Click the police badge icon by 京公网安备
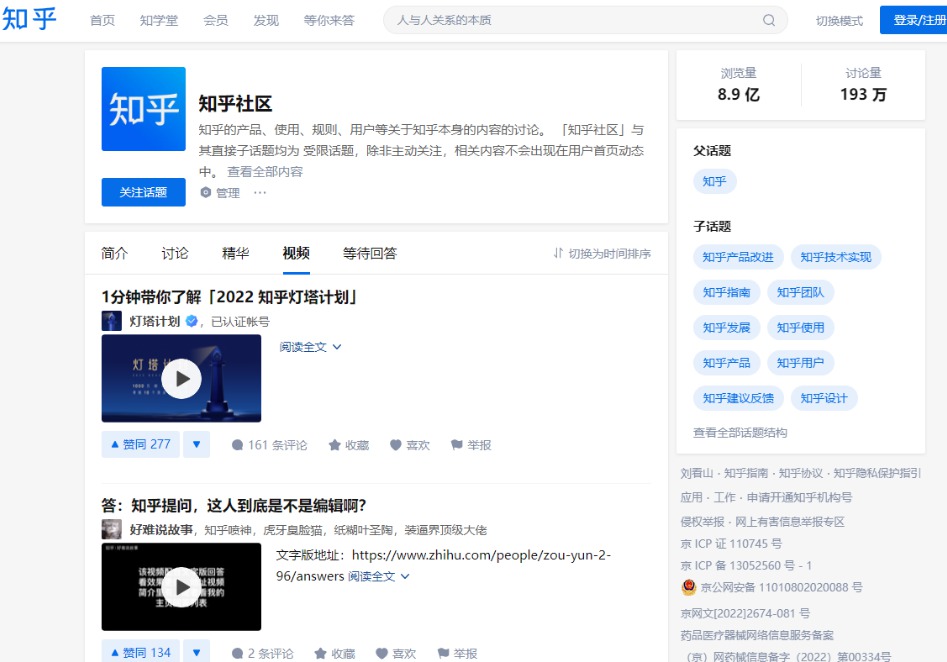Image resolution: width=947 pixels, height=662 pixels. [x=689, y=587]
